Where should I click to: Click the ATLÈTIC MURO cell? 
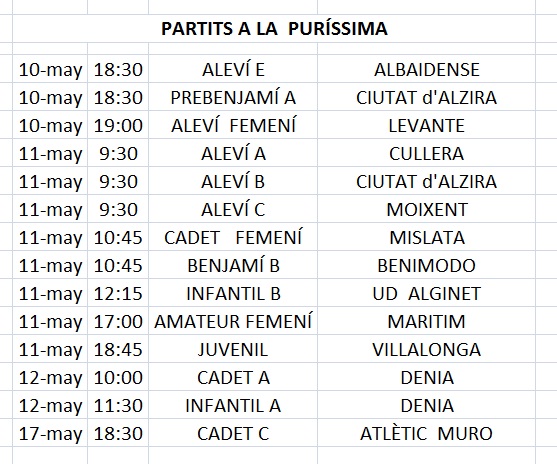426,433
